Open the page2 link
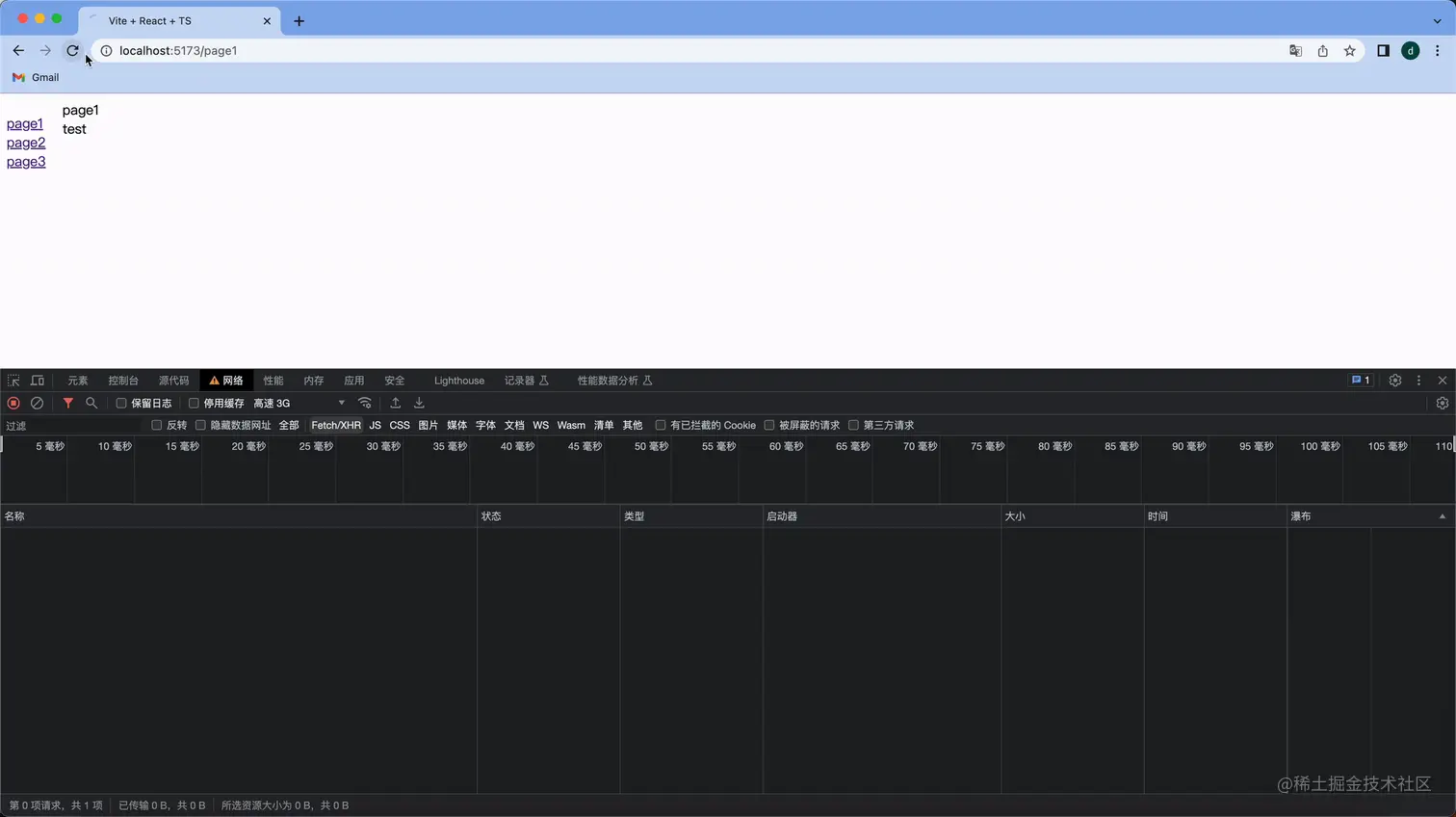This screenshot has width=1456, height=817. (26, 144)
